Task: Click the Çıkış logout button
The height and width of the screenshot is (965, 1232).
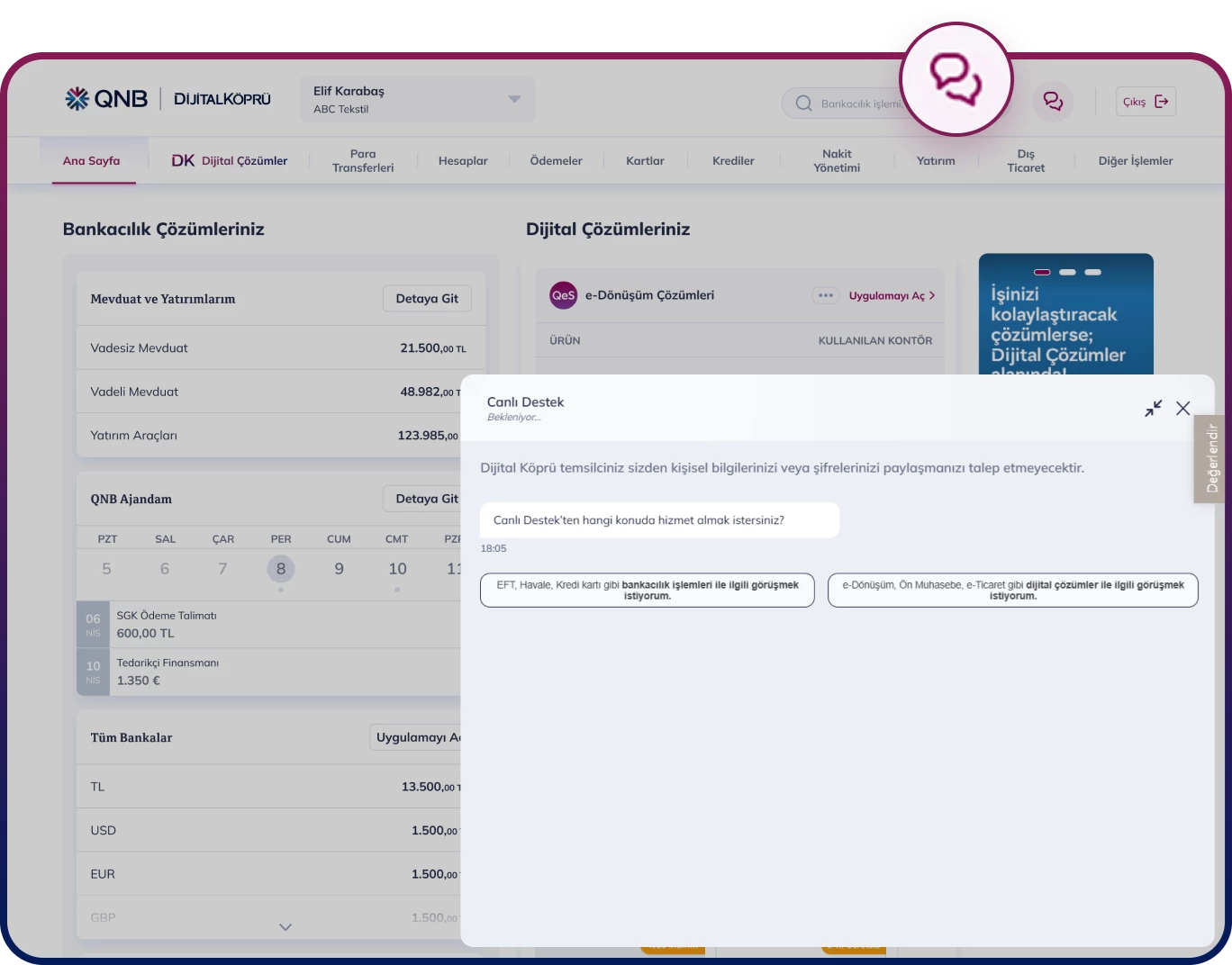Action: 1146,102
